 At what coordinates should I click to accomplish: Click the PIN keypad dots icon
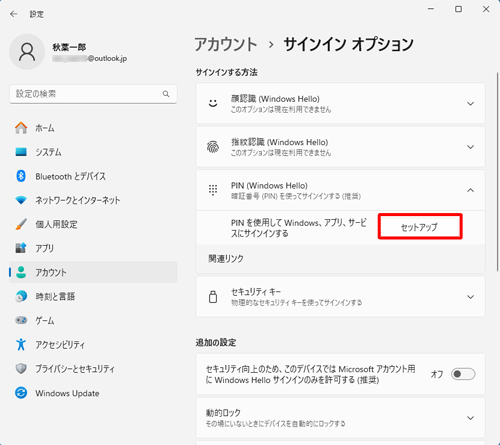pos(213,190)
